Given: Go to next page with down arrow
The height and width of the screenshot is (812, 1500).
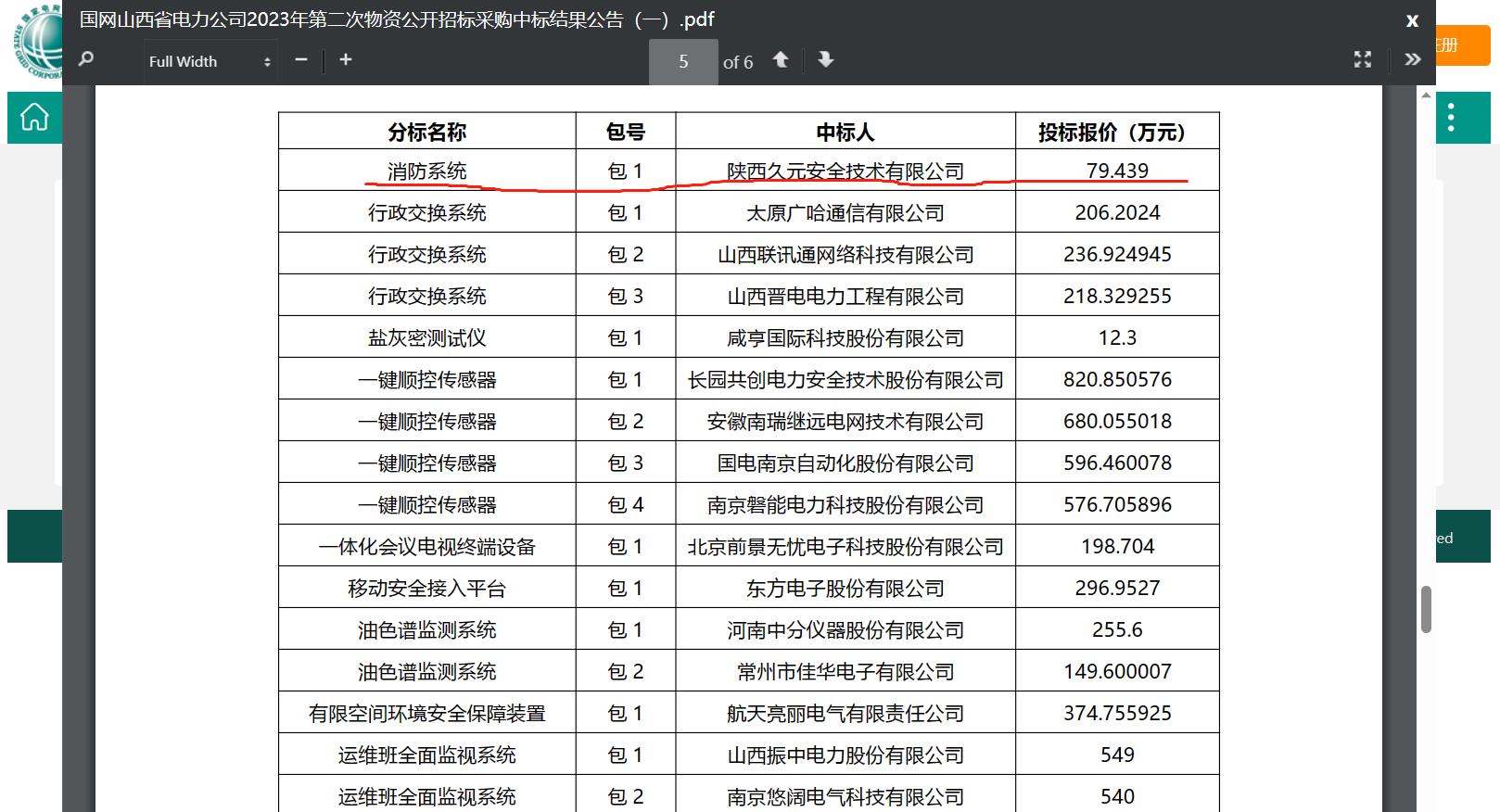Looking at the screenshot, I should tap(825, 60).
